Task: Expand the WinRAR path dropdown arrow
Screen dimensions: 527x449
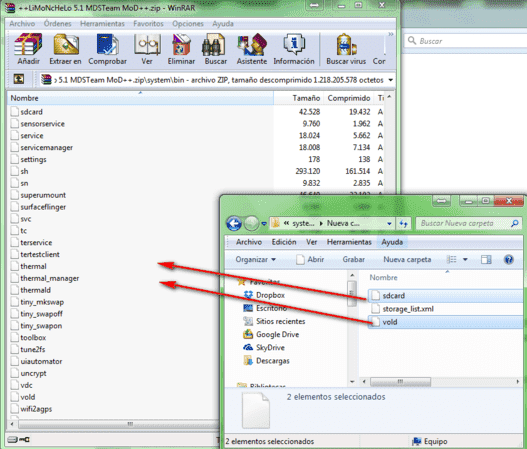Action: point(391,80)
